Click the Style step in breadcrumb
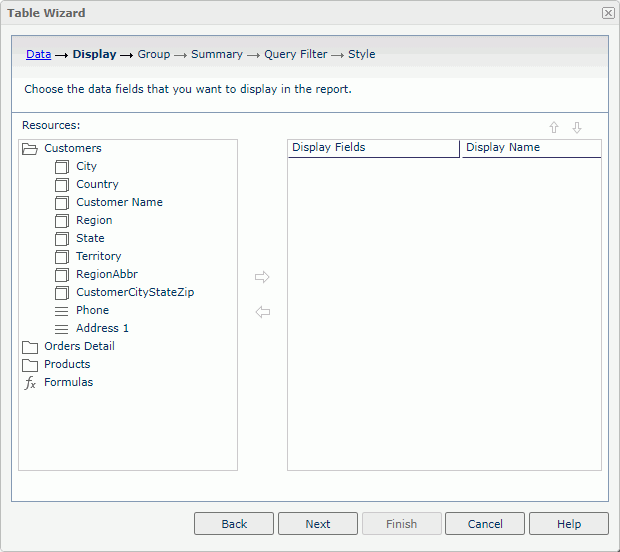This screenshot has width=620, height=552. (x=361, y=54)
